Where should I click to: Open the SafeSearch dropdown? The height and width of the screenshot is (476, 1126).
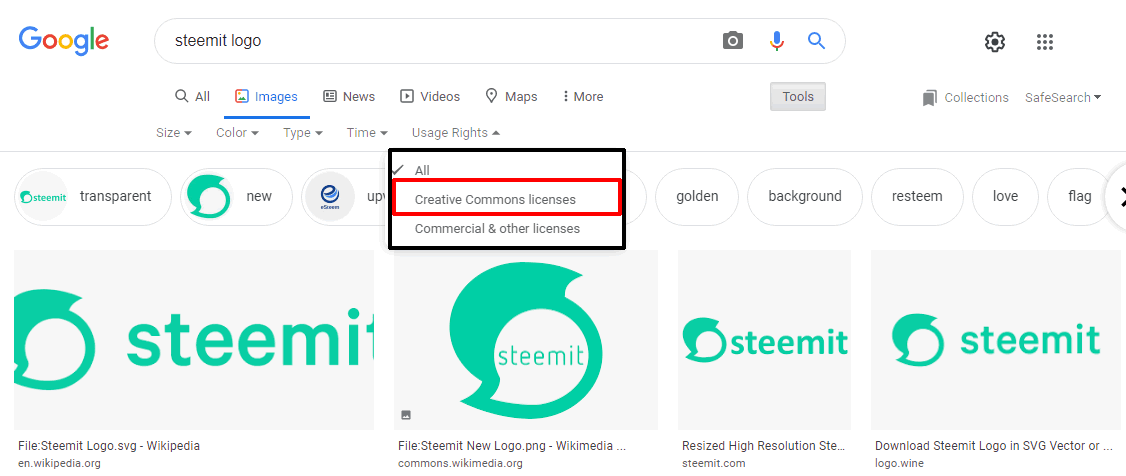1063,98
